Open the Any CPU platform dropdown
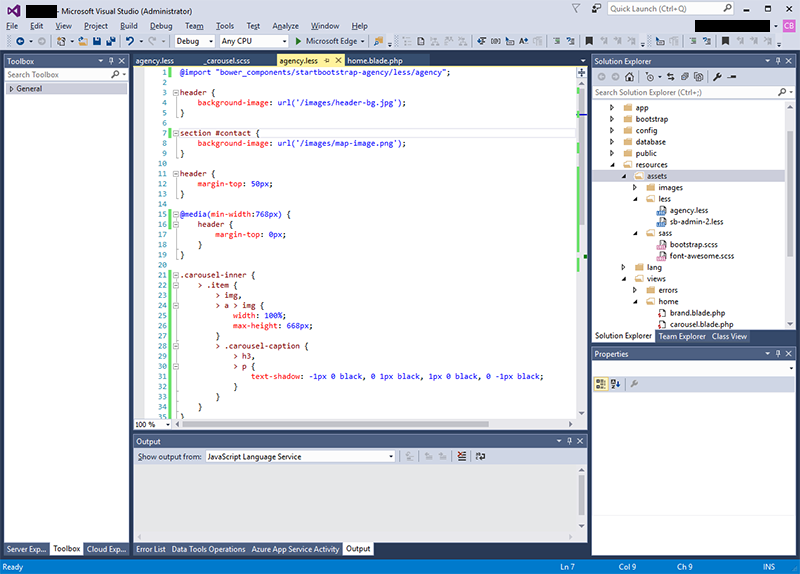Viewport: 800px width, 574px height. click(254, 41)
